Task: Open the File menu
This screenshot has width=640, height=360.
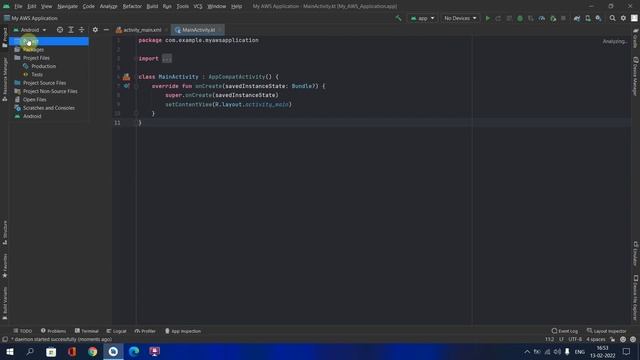Action: (x=18, y=6)
